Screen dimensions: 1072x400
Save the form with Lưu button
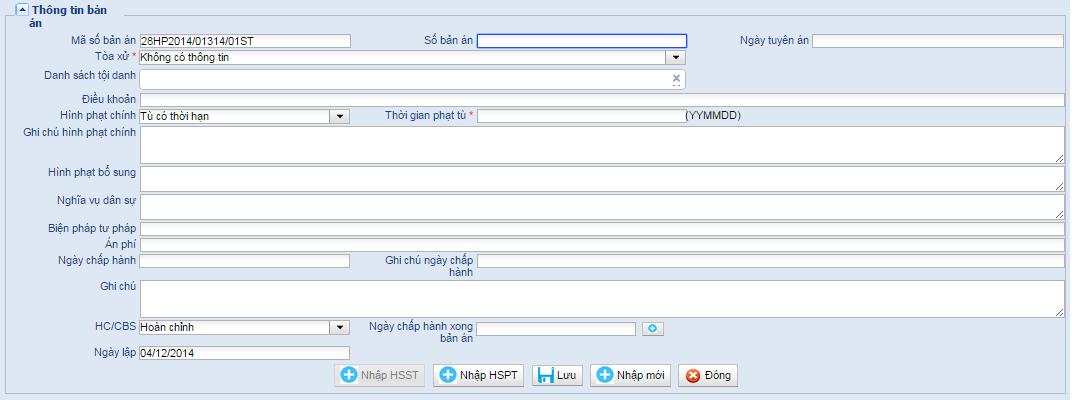[x=557, y=376]
